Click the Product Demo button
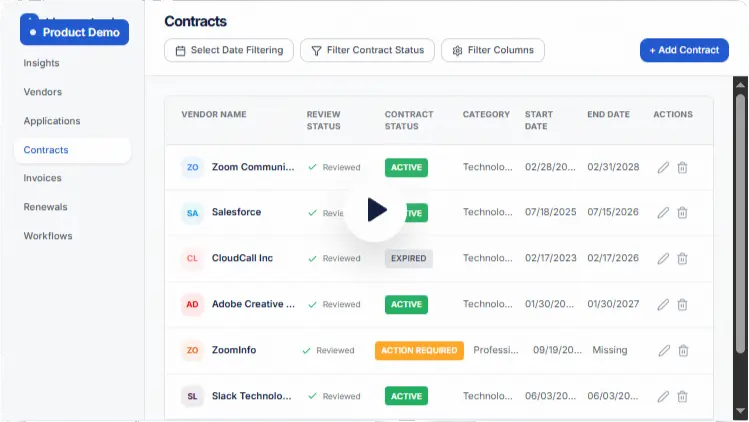Image resolution: width=749 pixels, height=422 pixels. tap(75, 32)
